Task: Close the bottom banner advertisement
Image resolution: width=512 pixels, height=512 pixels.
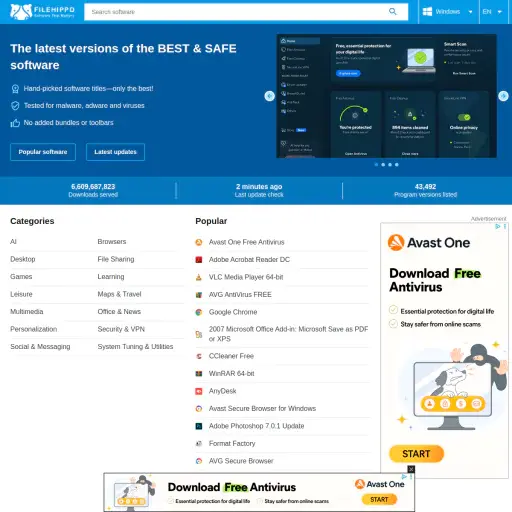Action: tap(411, 469)
